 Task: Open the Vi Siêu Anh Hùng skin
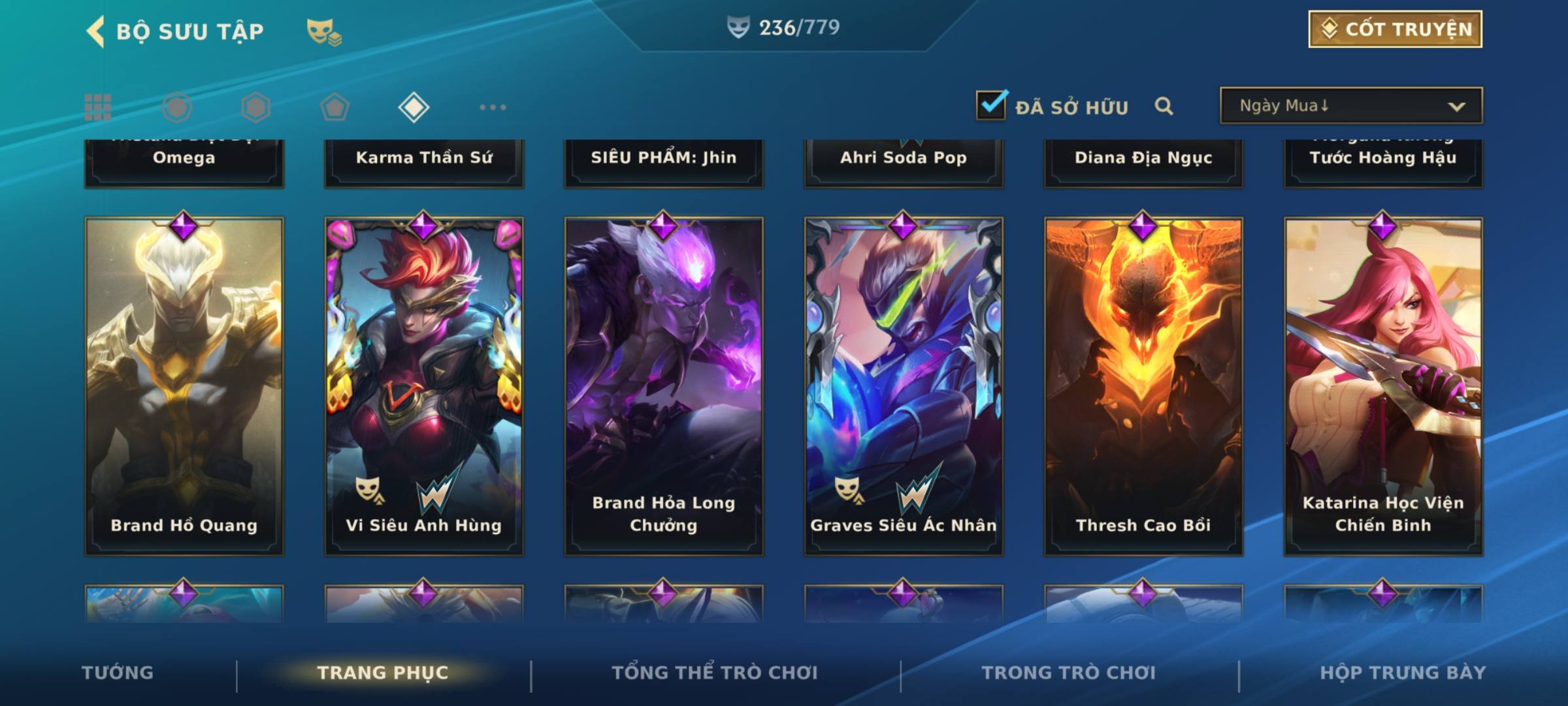click(424, 386)
